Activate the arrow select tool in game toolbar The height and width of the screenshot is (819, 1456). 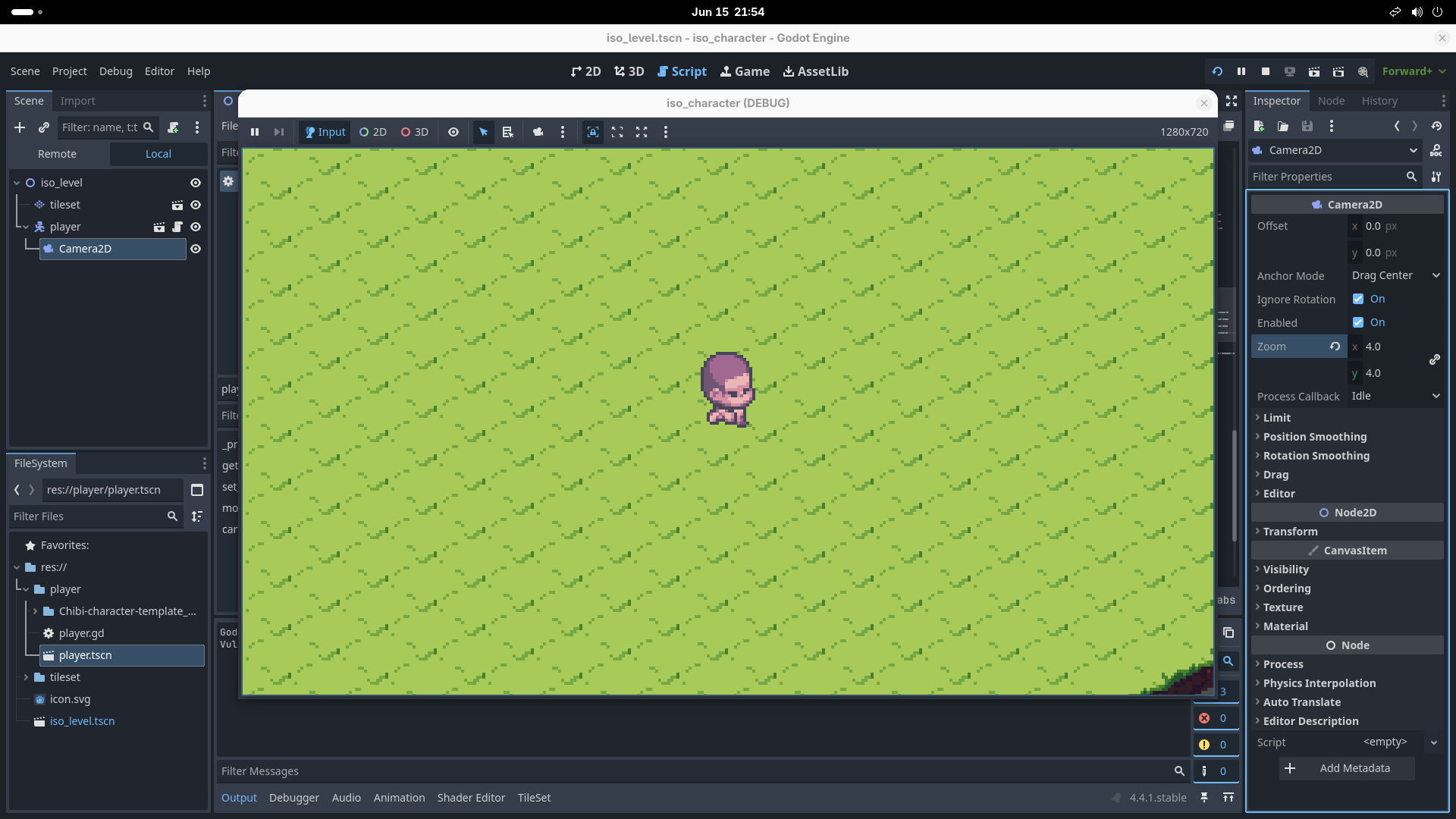pos(483,132)
